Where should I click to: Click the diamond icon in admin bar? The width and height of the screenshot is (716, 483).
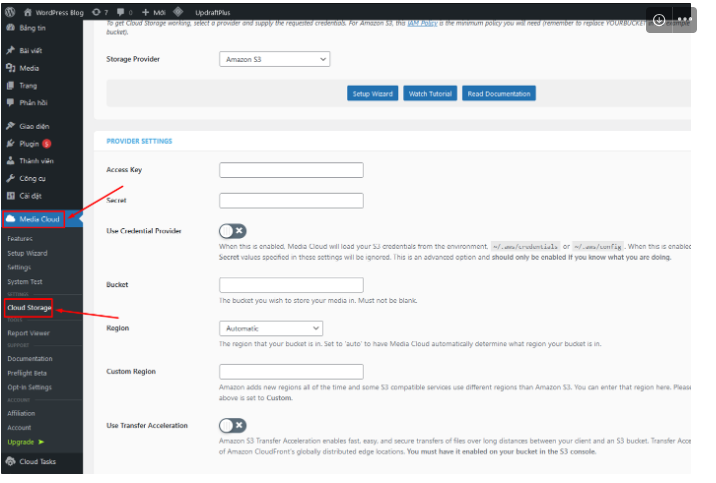179,12
